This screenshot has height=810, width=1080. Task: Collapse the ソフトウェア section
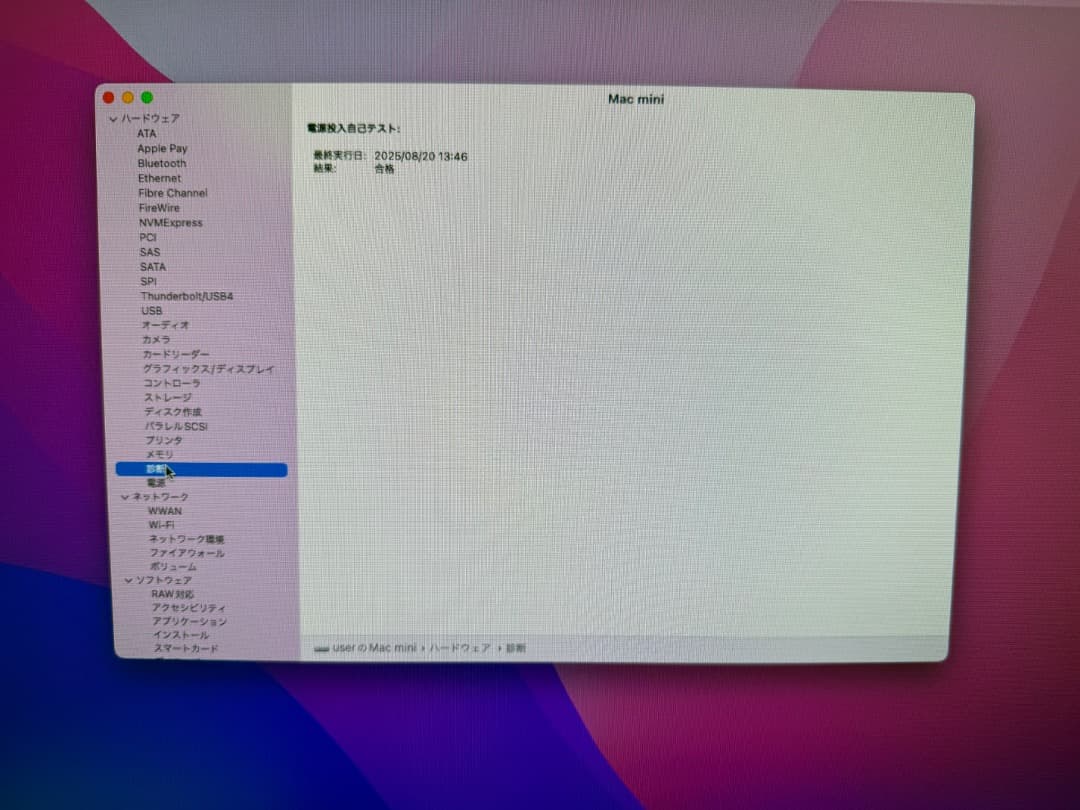[128, 580]
